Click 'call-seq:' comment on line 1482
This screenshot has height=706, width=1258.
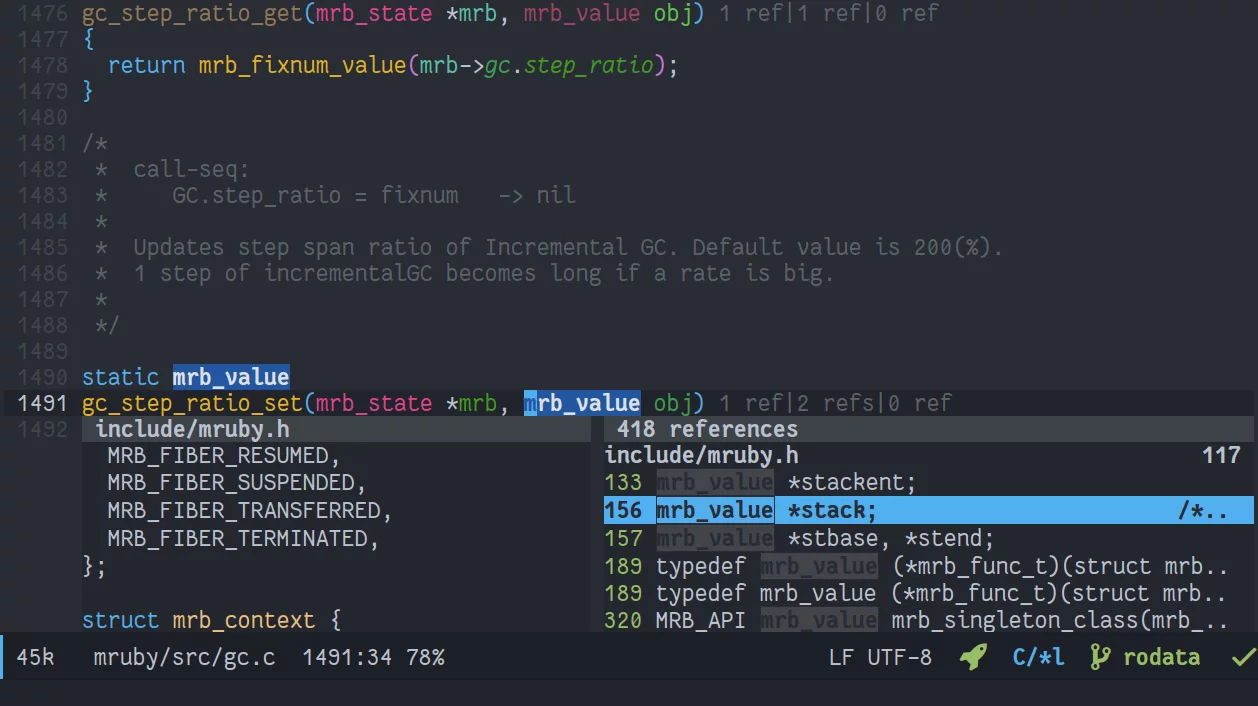click(192, 169)
